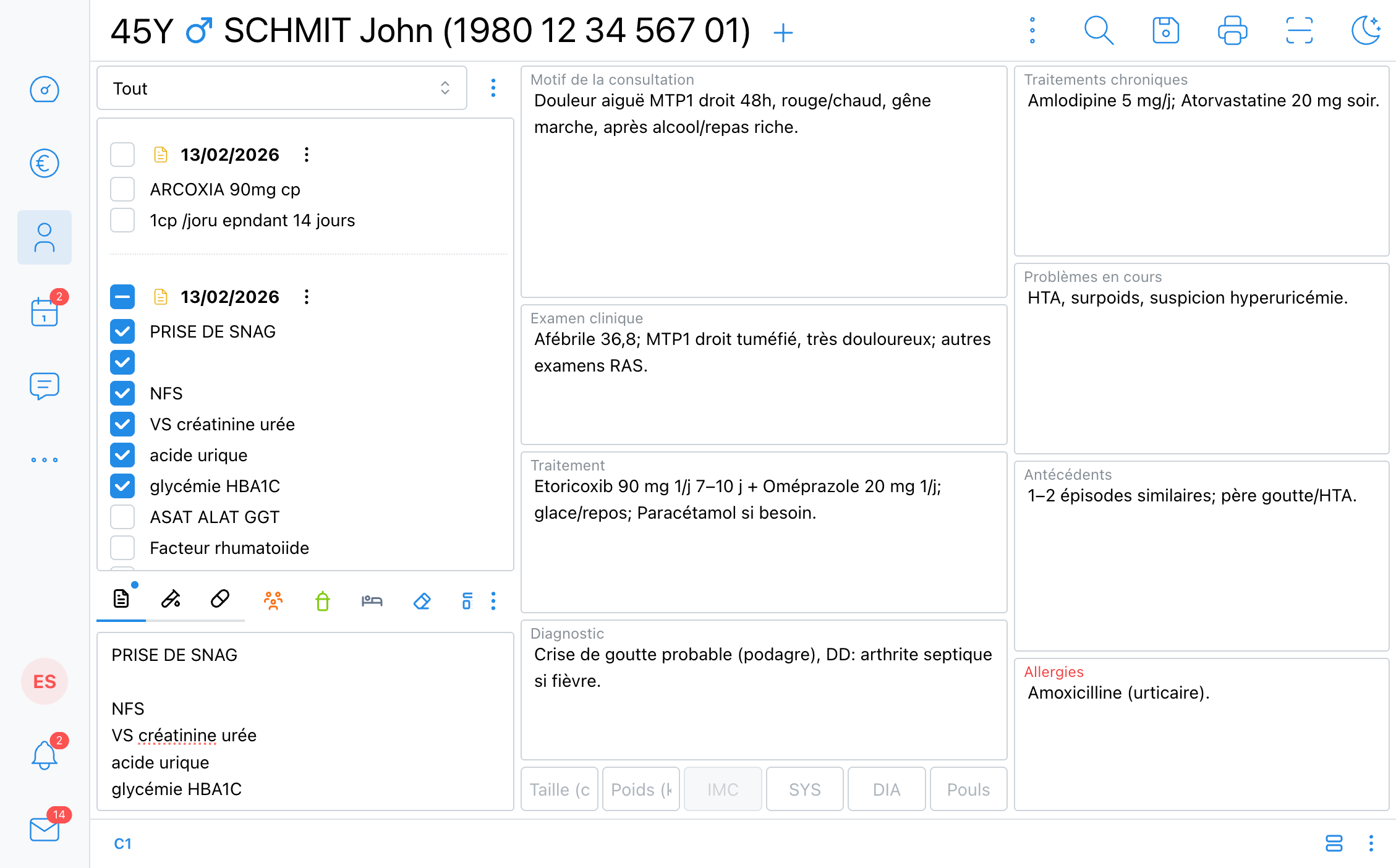
Task: Select the pill medication tab icon
Action: coord(220,599)
